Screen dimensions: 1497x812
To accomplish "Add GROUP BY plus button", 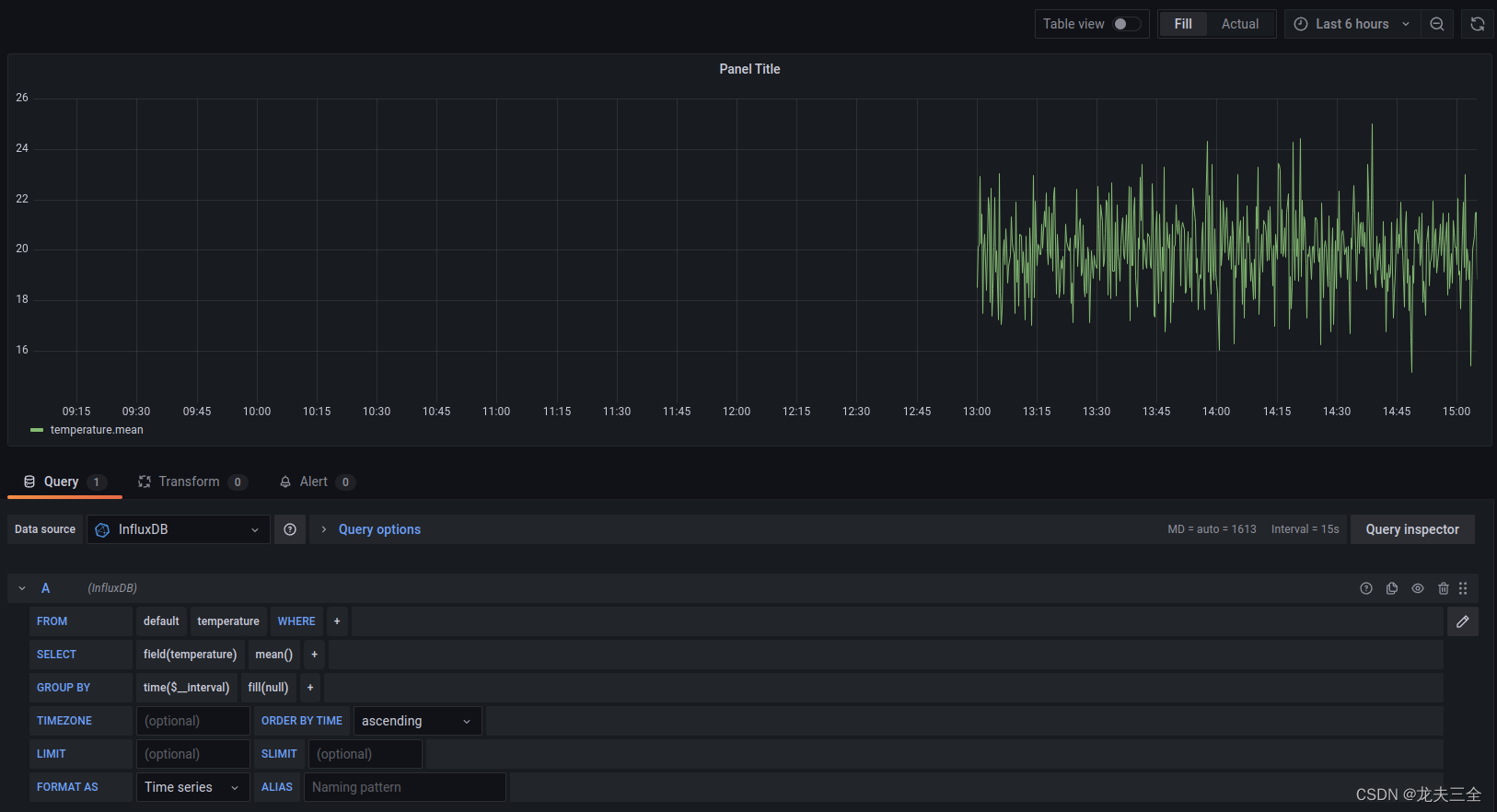I will [310, 688].
